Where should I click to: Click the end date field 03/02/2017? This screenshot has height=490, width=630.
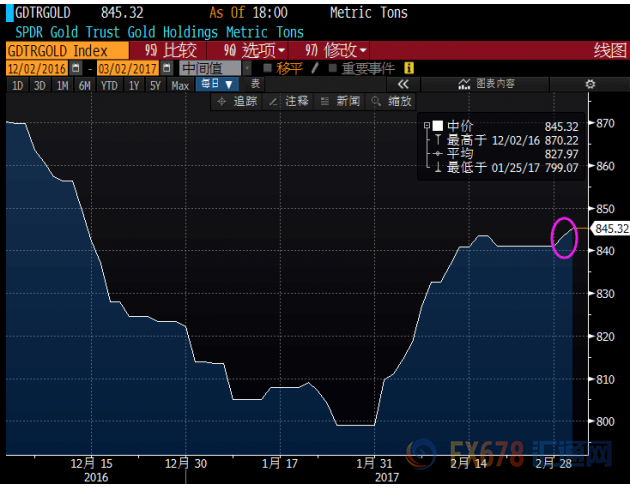pyautogui.click(x=128, y=68)
